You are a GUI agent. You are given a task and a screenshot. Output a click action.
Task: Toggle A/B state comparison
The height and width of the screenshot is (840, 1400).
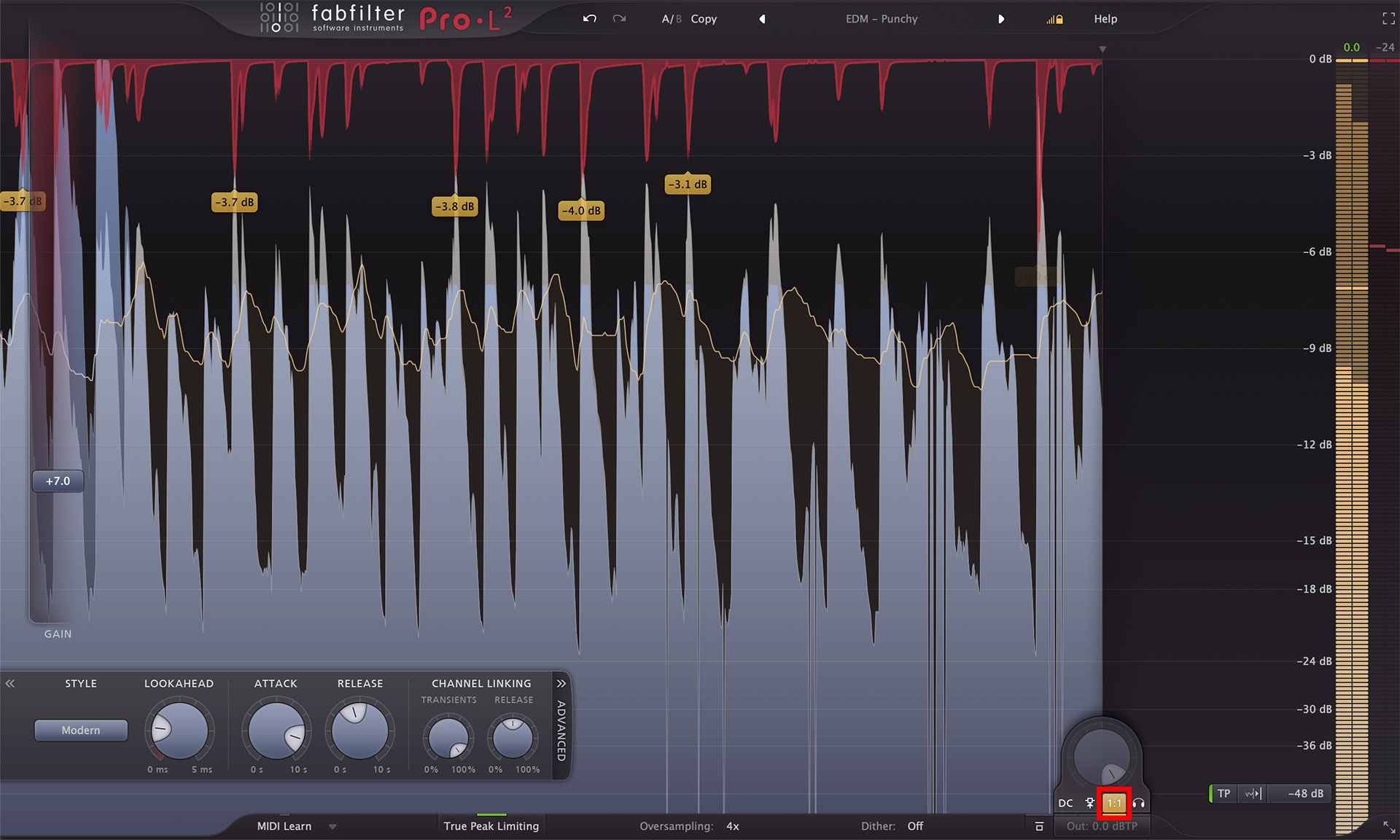pyautogui.click(x=671, y=19)
